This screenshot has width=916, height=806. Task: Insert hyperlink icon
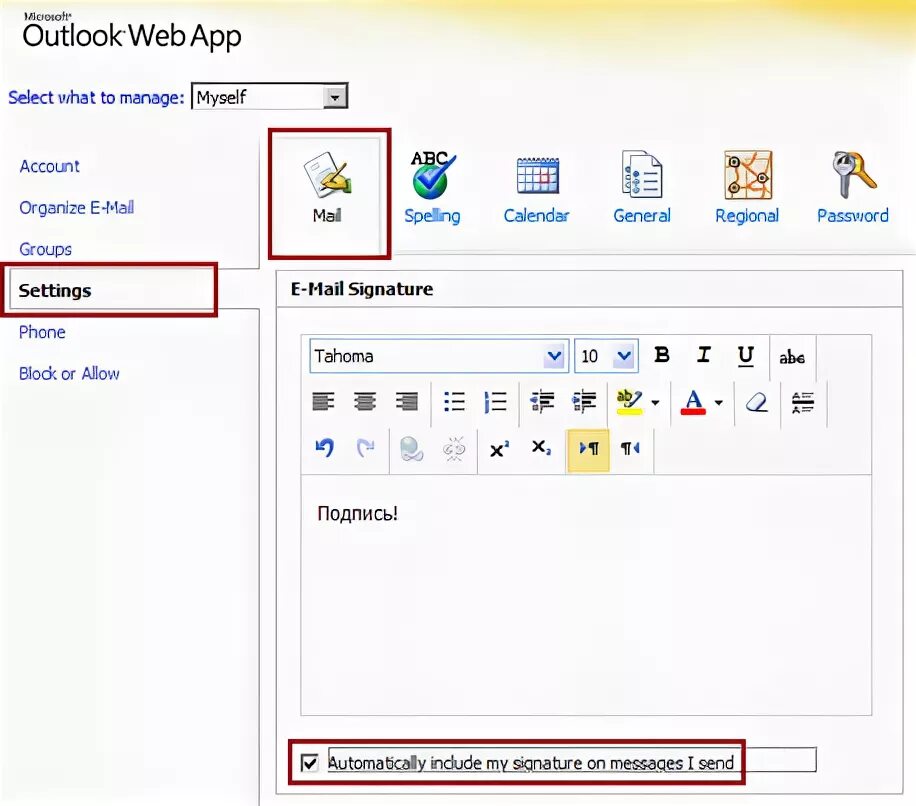coord(411,449)
